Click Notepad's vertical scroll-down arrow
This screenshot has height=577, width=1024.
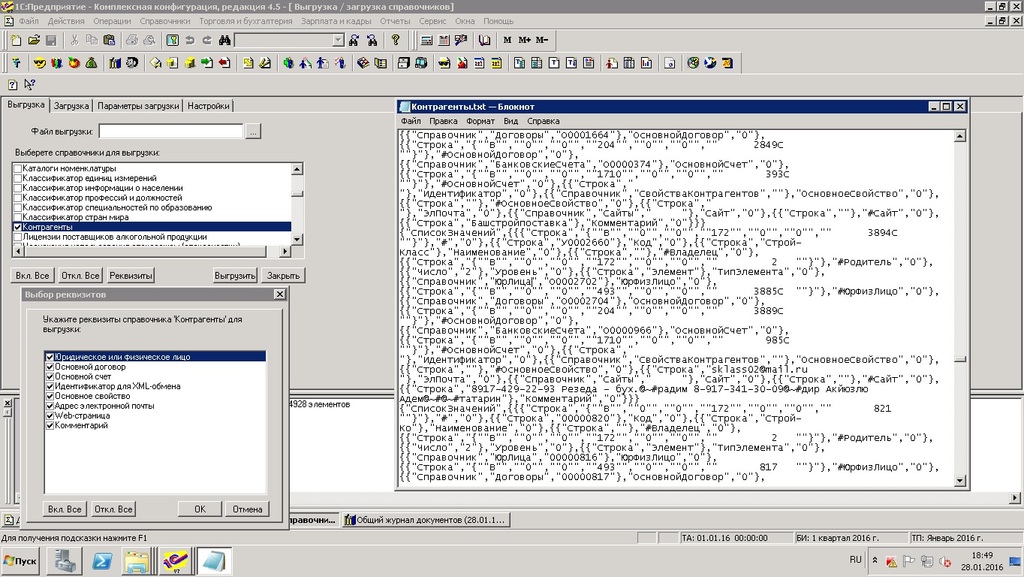point(960,481)
